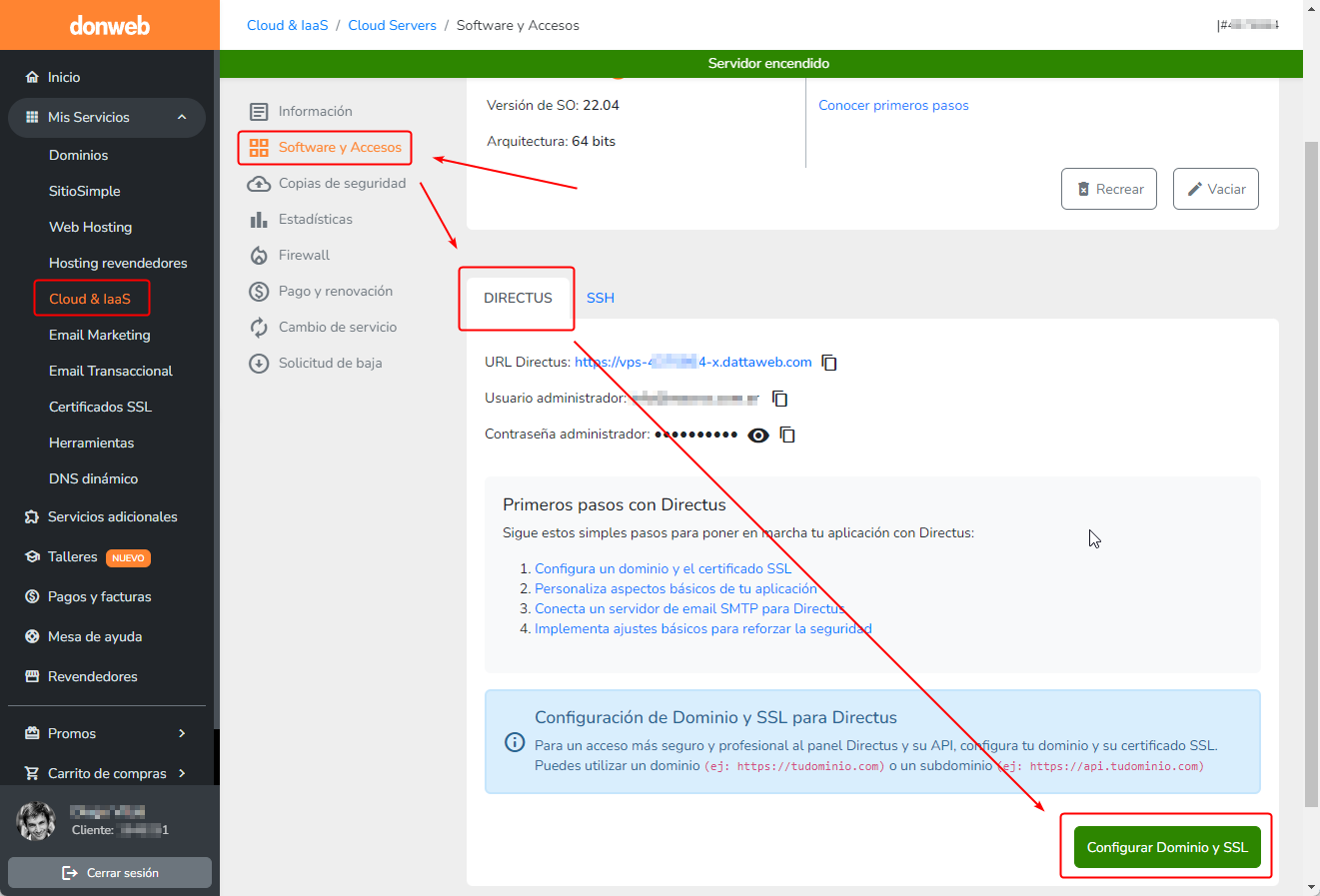This screenshot has height=896, width=1320.
Task: Open Configura un dominio y certificado SSL
Action: tap(662, 568)
